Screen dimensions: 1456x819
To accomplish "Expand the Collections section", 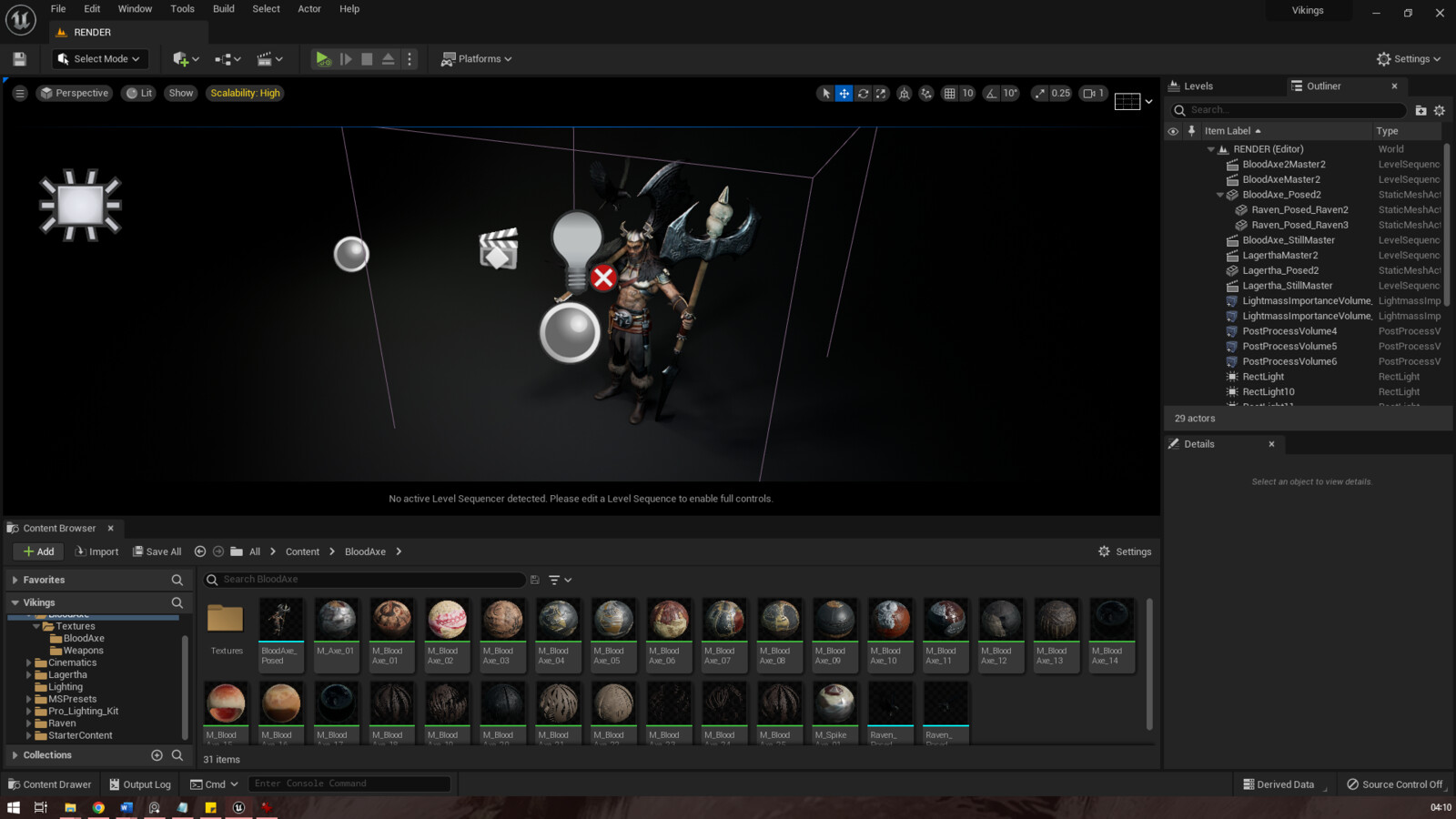I will pyautogui.click(x=15, y=755).
